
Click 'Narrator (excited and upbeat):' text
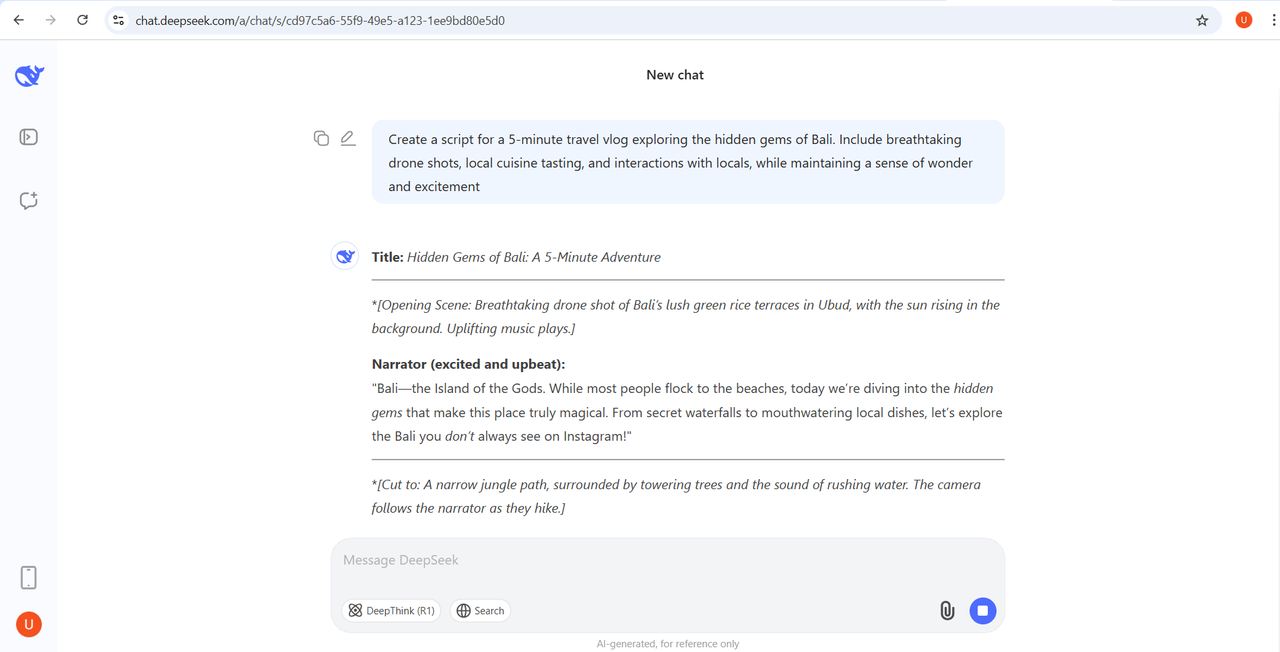tap(468, 364)
